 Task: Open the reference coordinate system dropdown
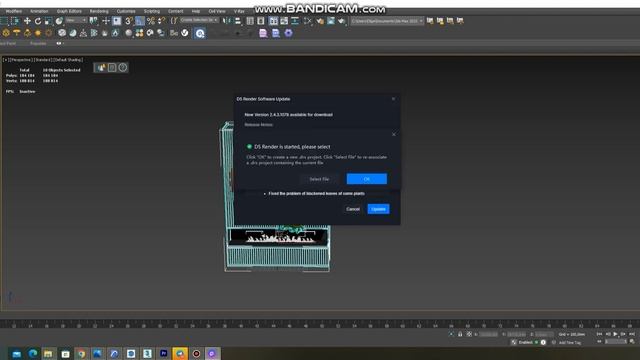click(76, 20)
